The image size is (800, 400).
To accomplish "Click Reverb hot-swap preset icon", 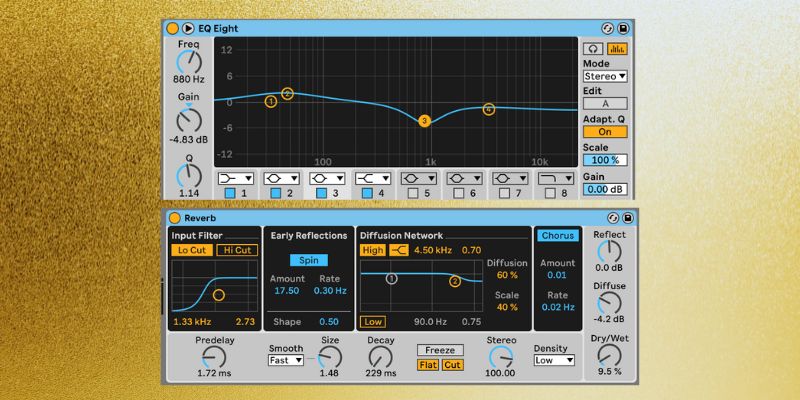I will click(x=613, y=218).
